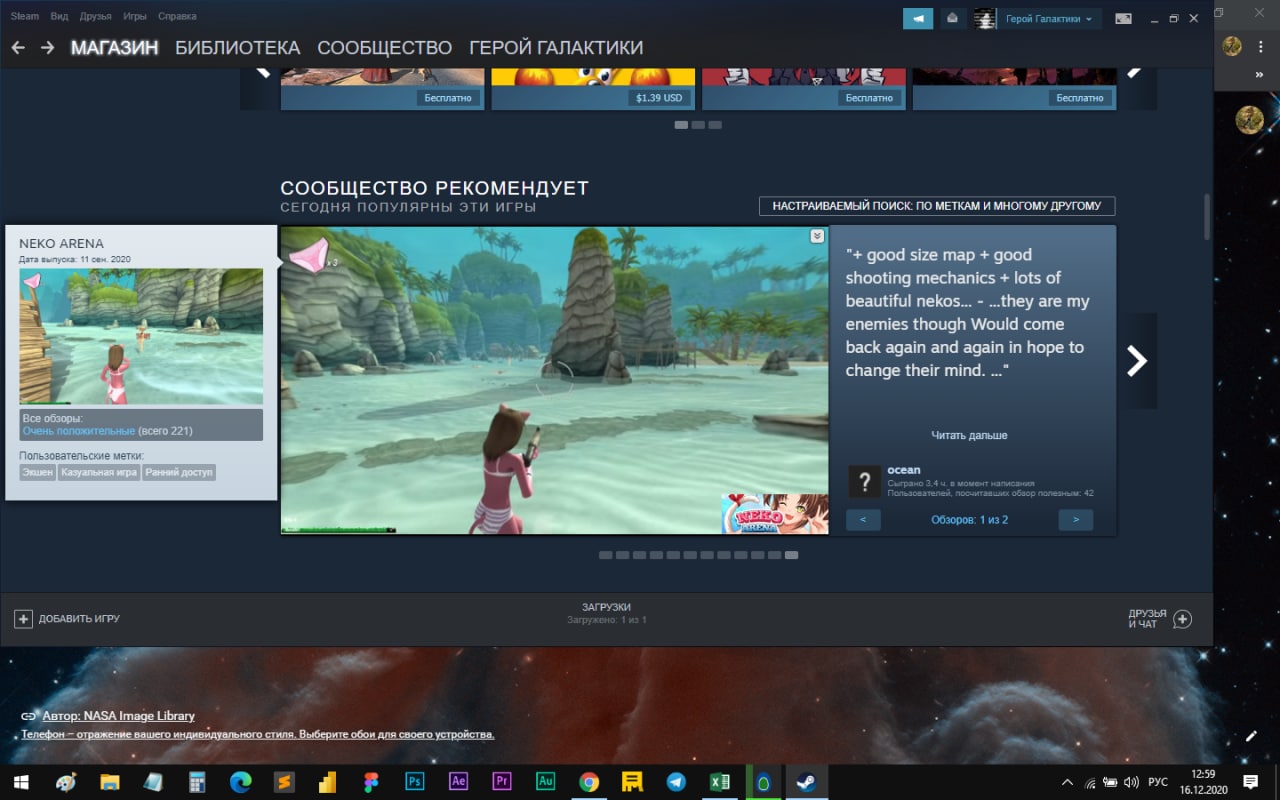Click Настраиваемый поиск: по меткам button

click(937, 206)
